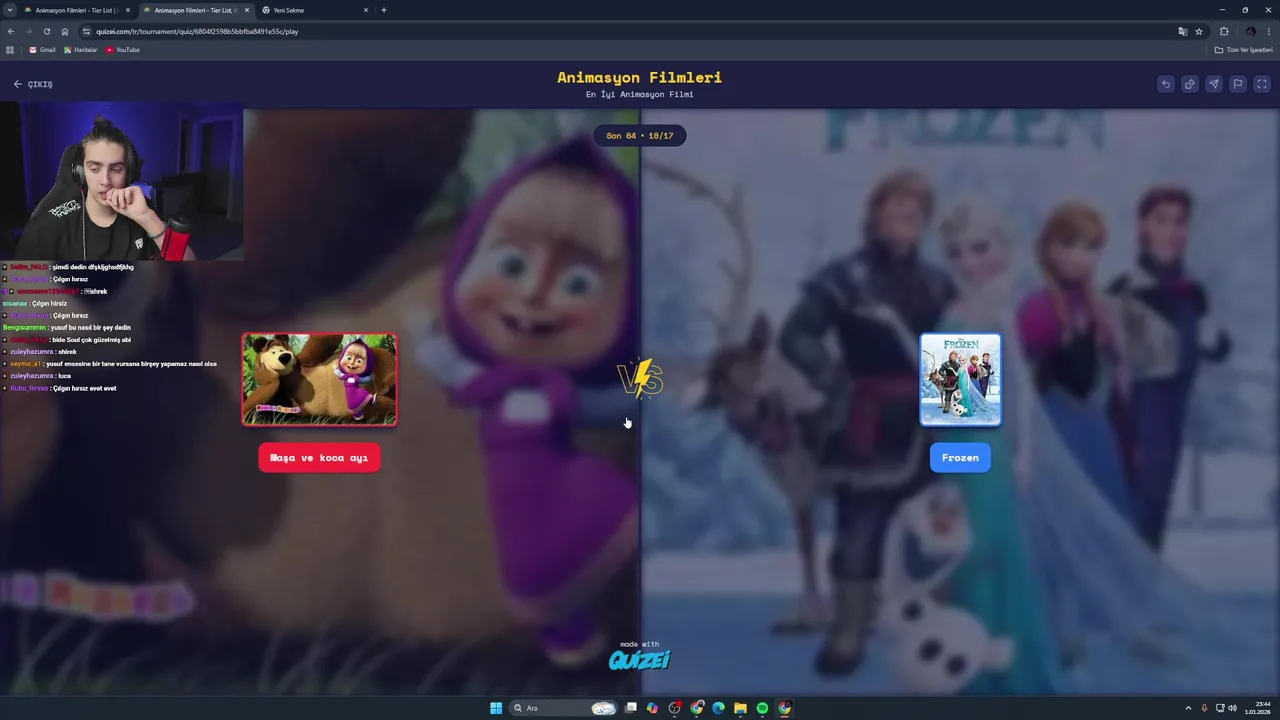Click the taskbar Ara search box
The height and width of the screenshot is (720, 1280).
click(563, 708)
